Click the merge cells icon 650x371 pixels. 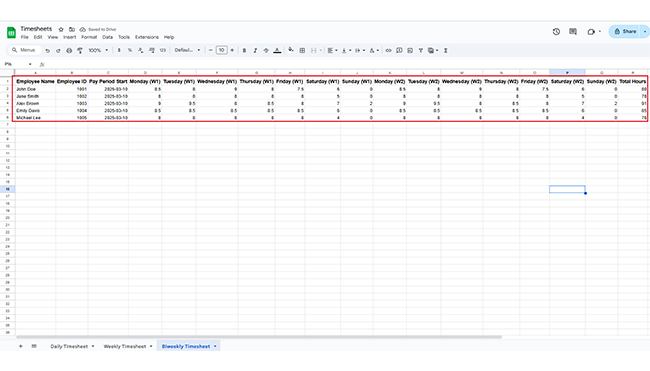[313, 51]
